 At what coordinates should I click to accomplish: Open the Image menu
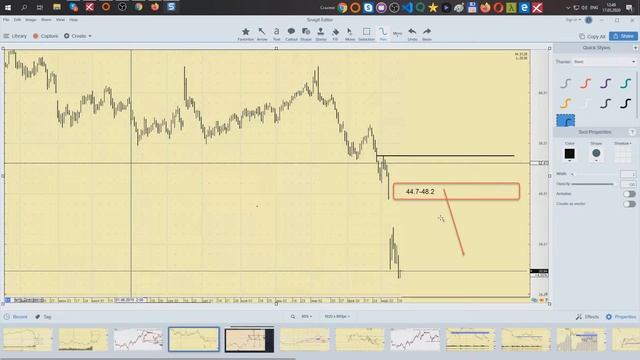pyautogui.click(x=31, y=20)
